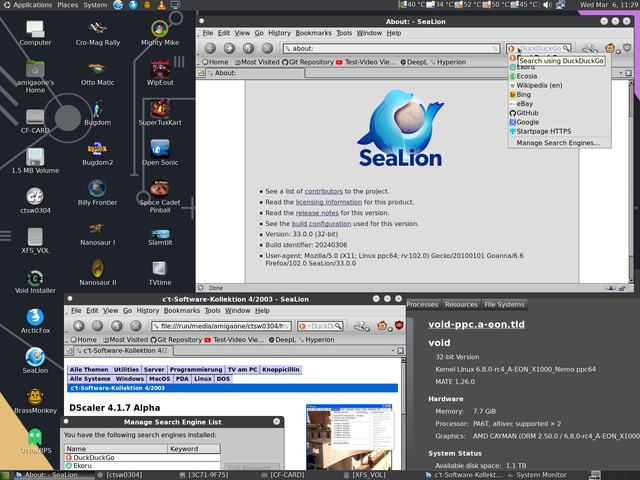Open Nanosaur II desktop icon
This screenshot has width=640, height=480.
click(98, 273)
